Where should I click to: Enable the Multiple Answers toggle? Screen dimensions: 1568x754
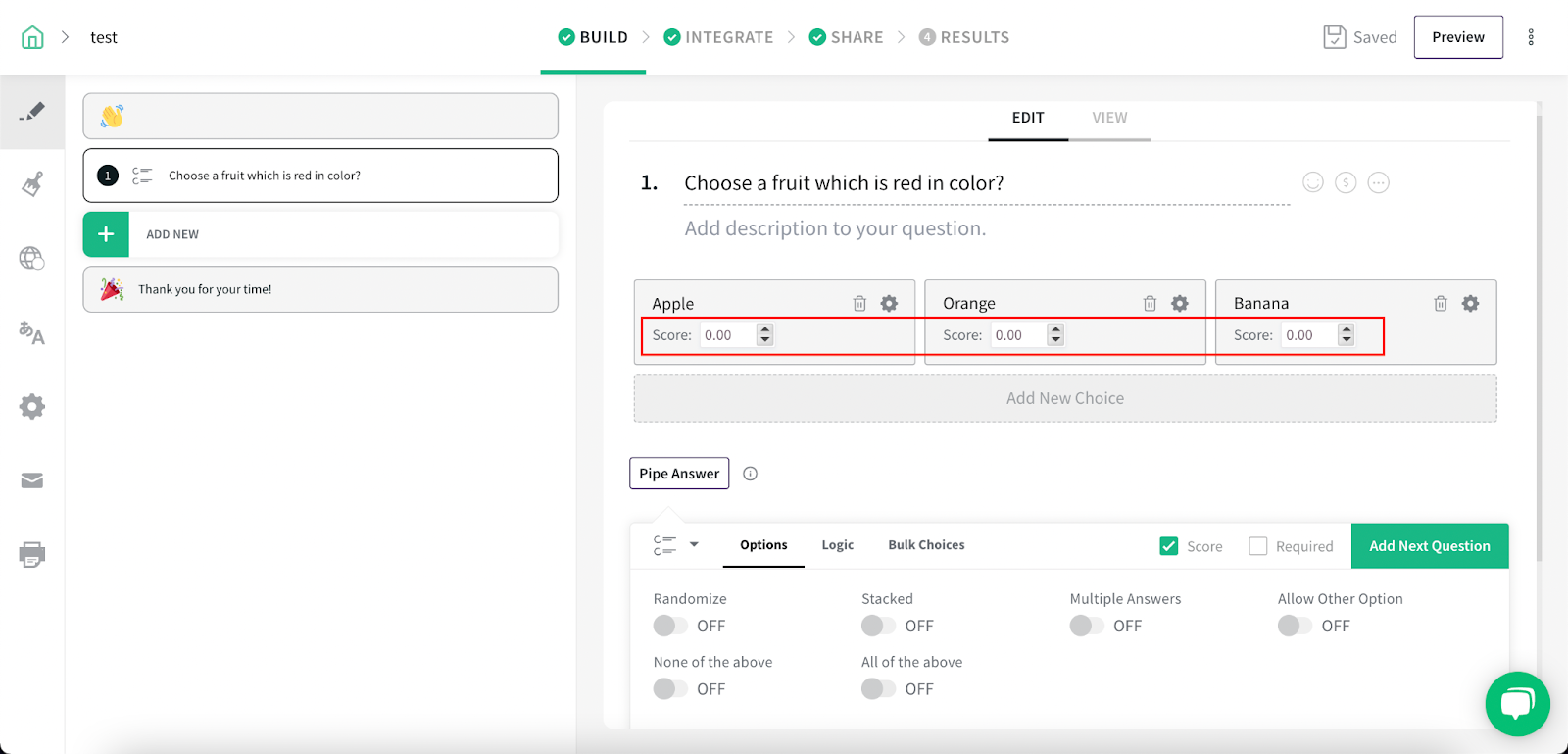point(1087,626)
